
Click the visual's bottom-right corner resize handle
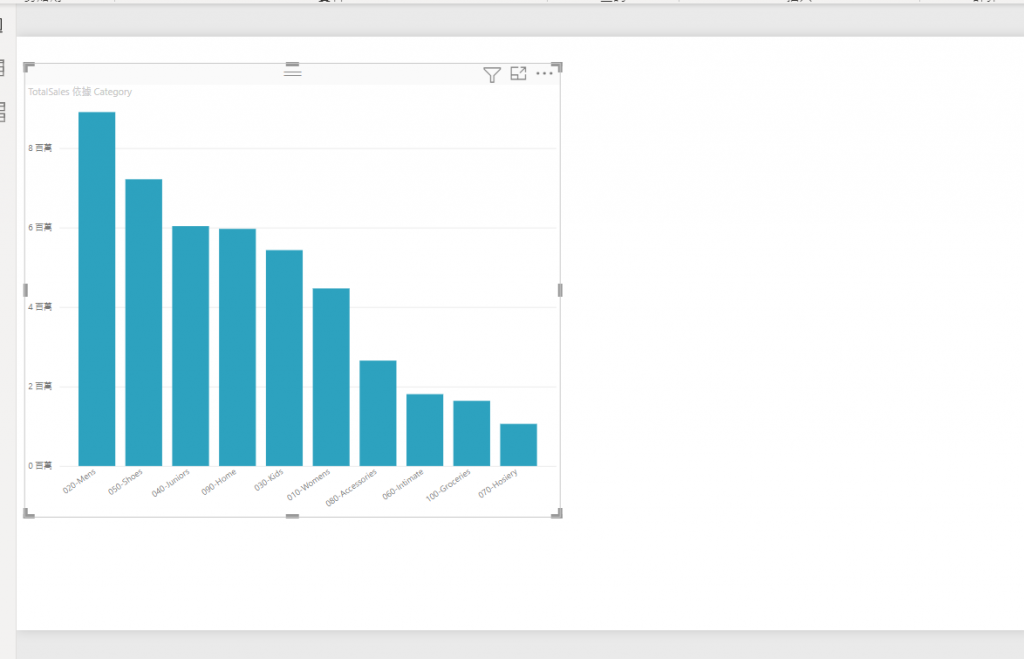tap(557, 514)
